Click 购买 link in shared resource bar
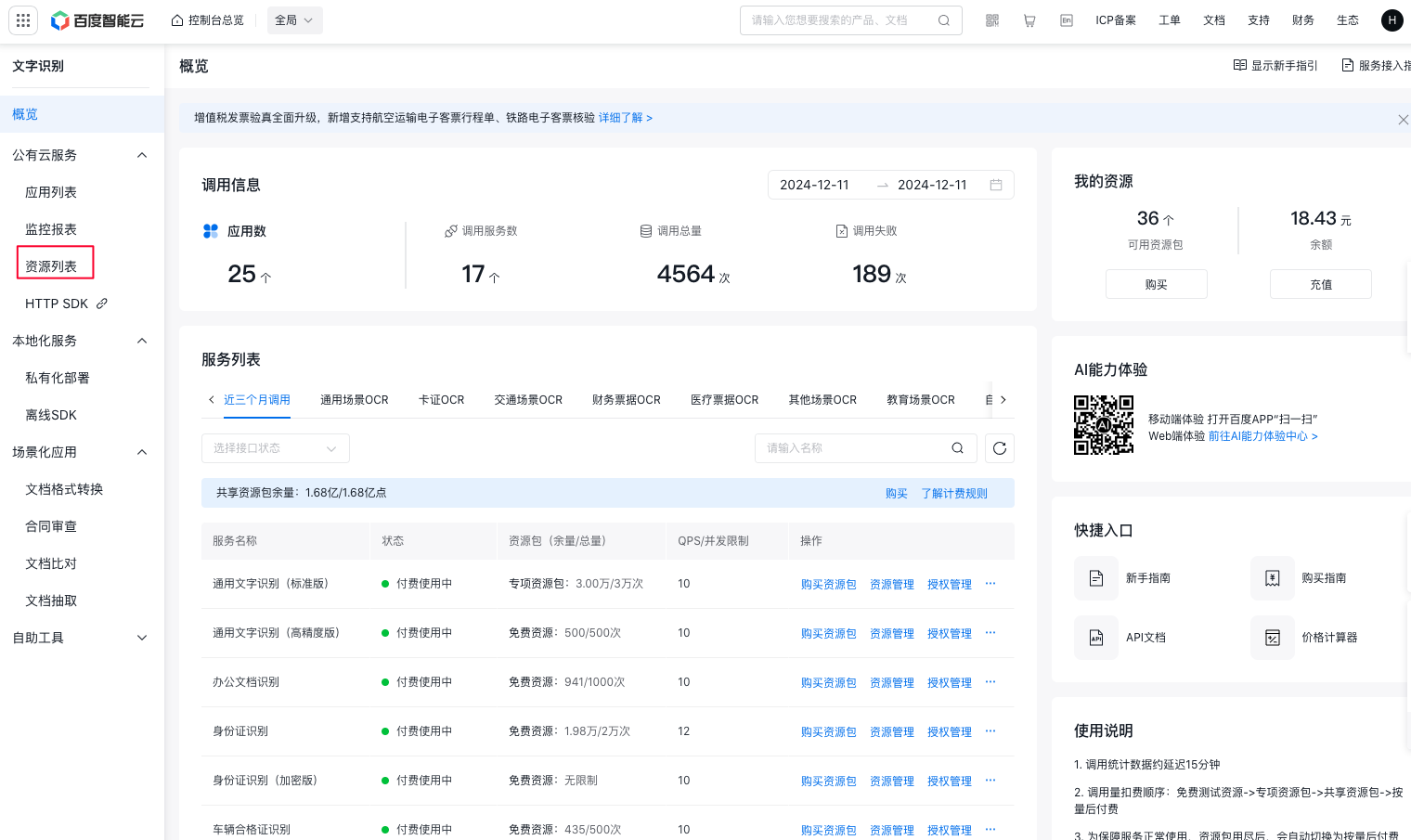 tap(897, 494)
